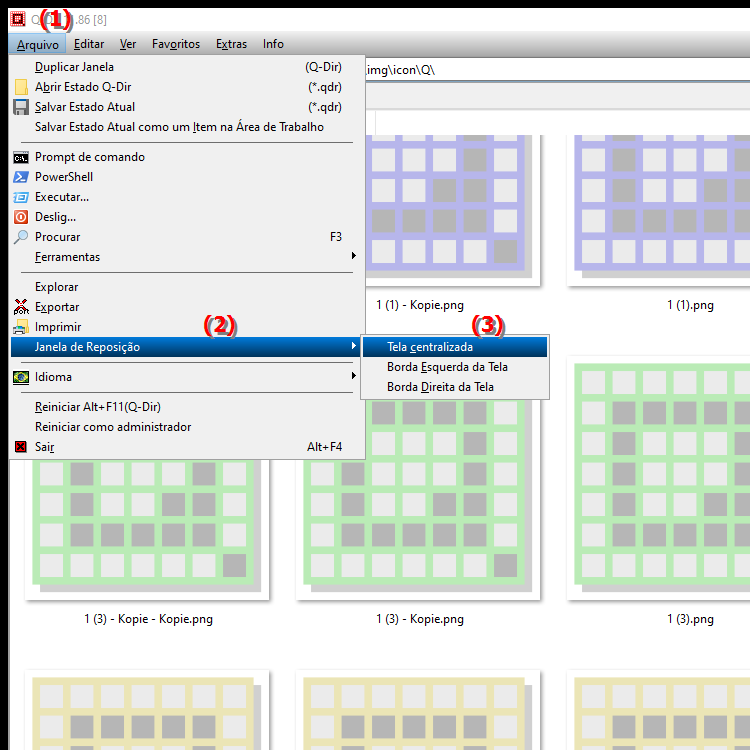Click the Brazil flag Idioma icon
This screenshot has width=750, height=750.
[21, 377]
